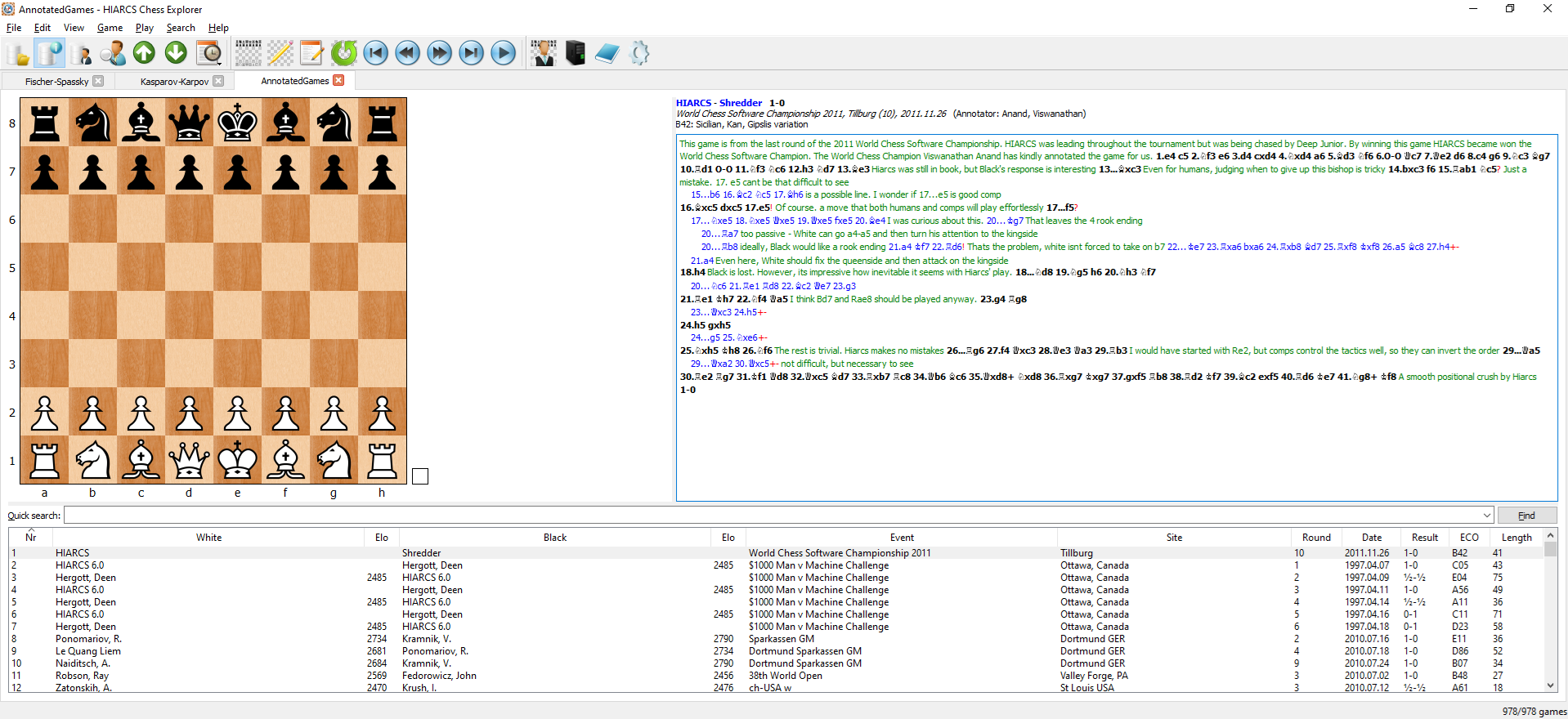Click the black knight on g8

(x=334, y=123)
